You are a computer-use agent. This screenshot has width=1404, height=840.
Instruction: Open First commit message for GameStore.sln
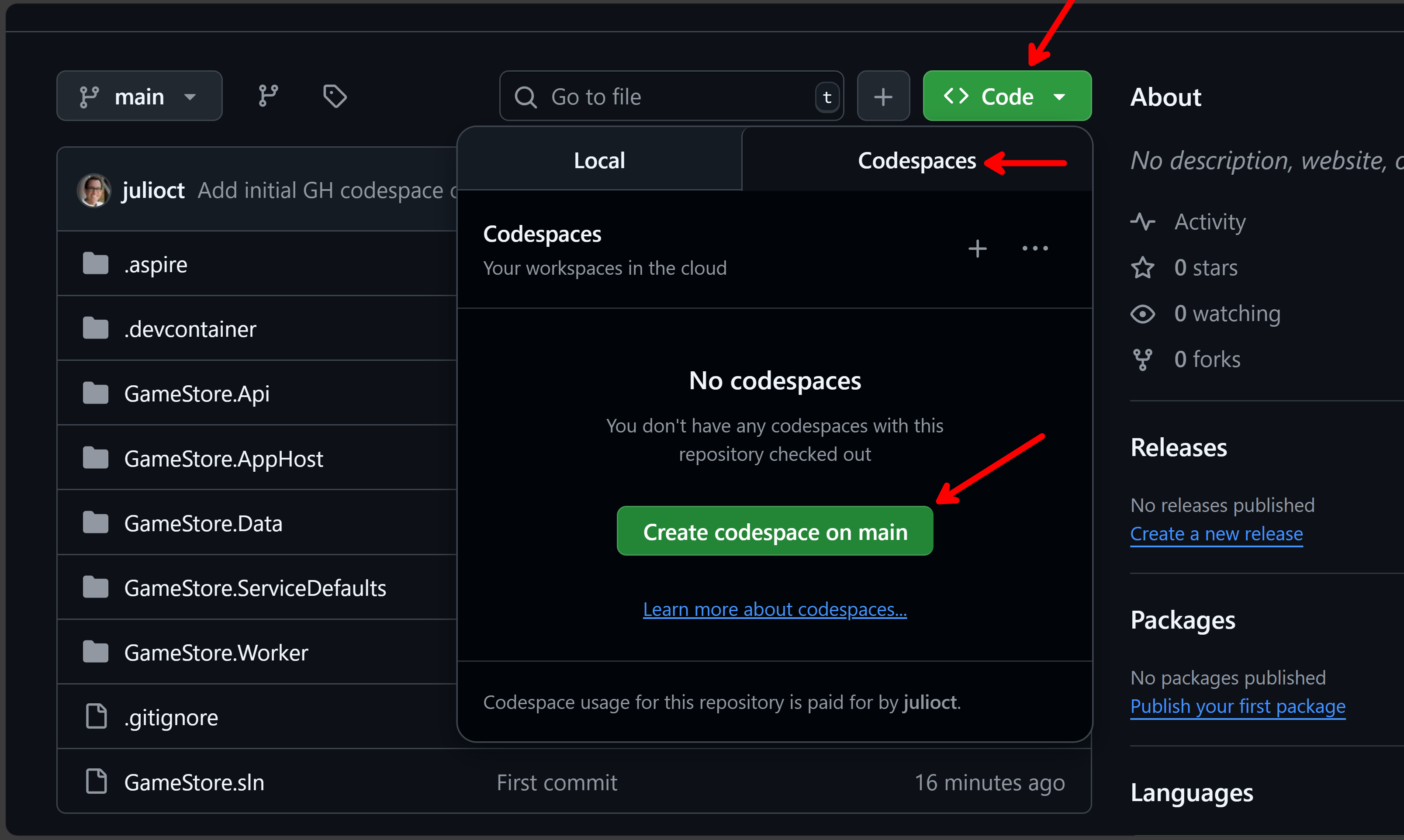coord(557,783)
